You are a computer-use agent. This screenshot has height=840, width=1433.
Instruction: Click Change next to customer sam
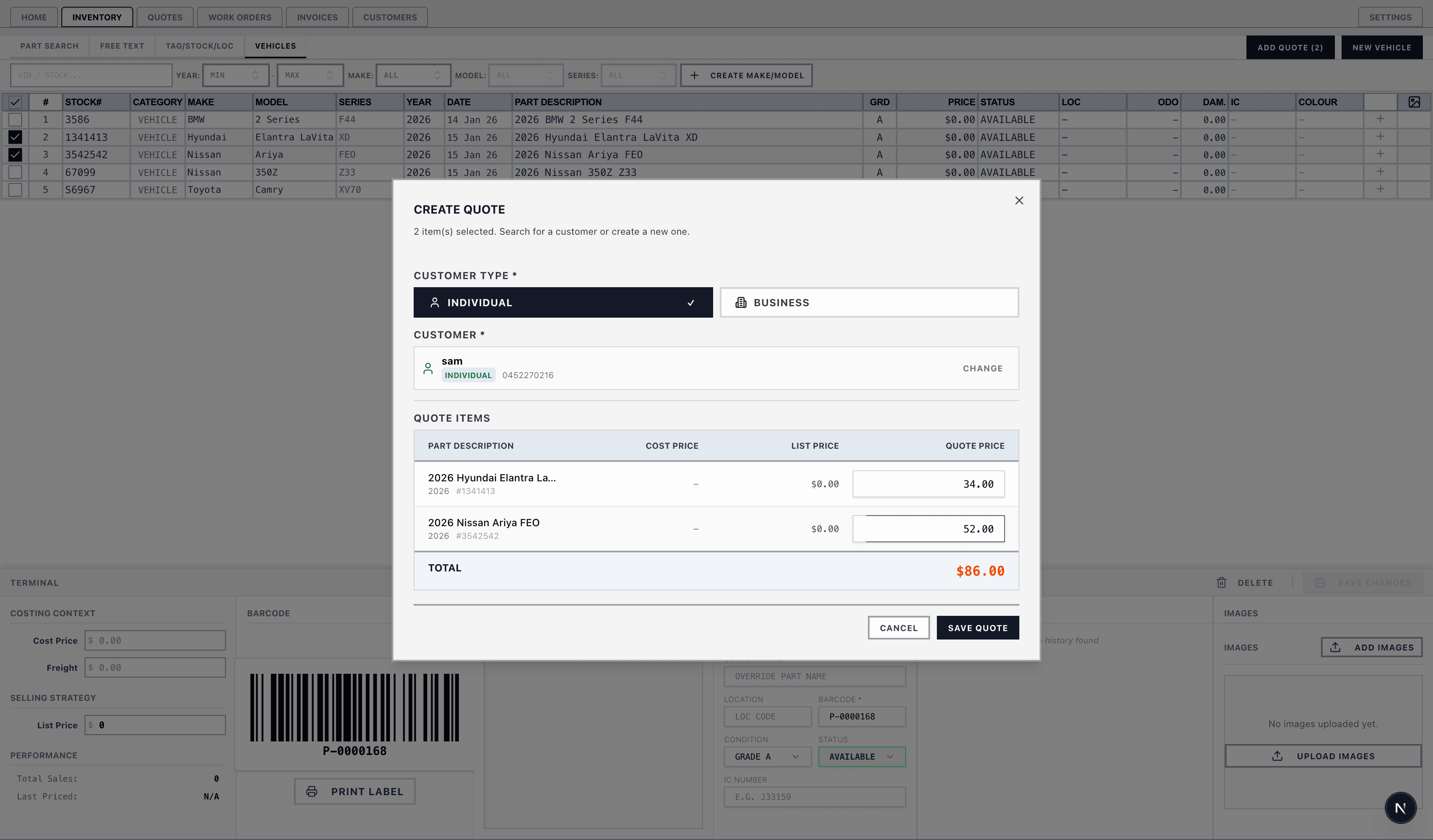[x=982, y=368]
